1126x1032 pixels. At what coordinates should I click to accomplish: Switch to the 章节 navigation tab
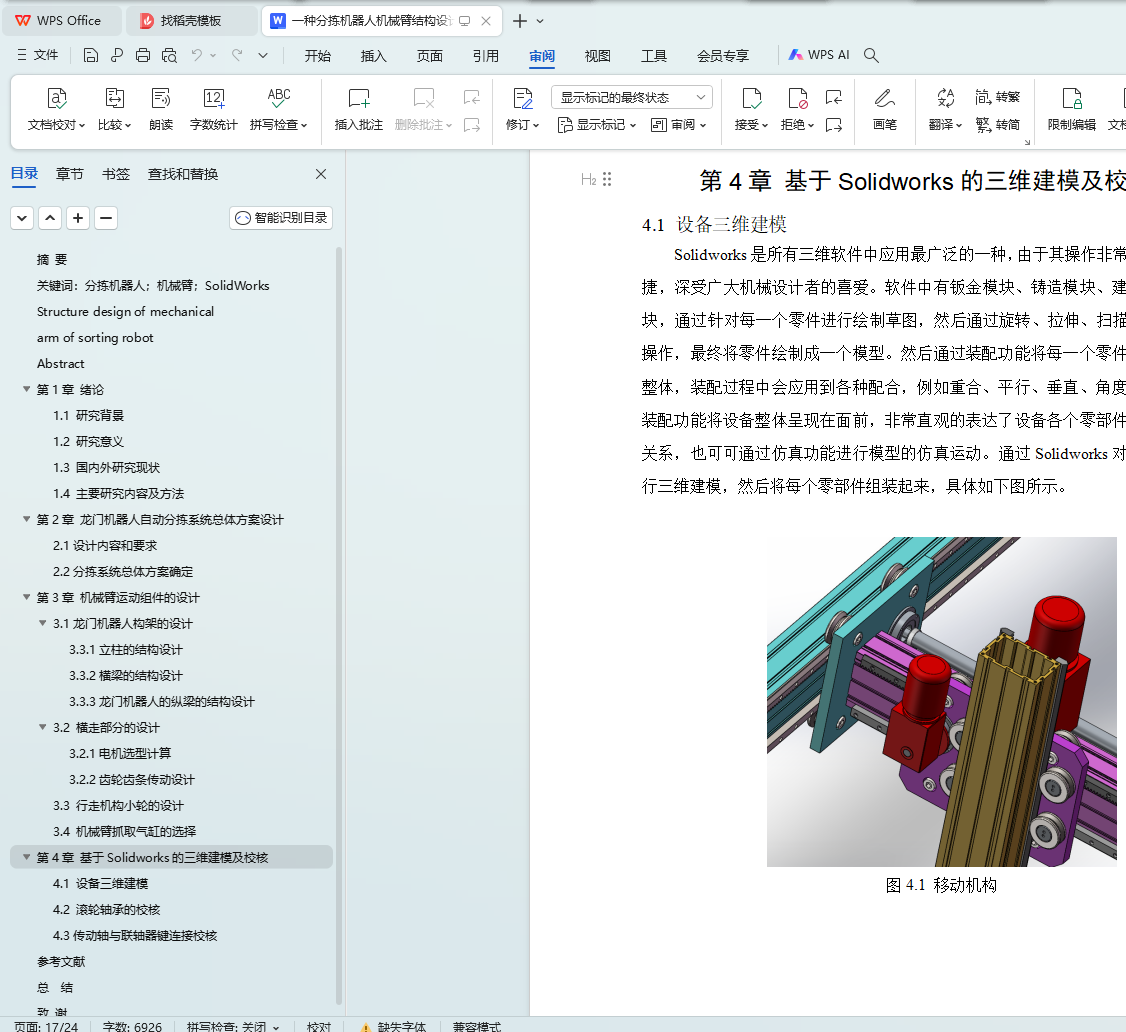70,175
